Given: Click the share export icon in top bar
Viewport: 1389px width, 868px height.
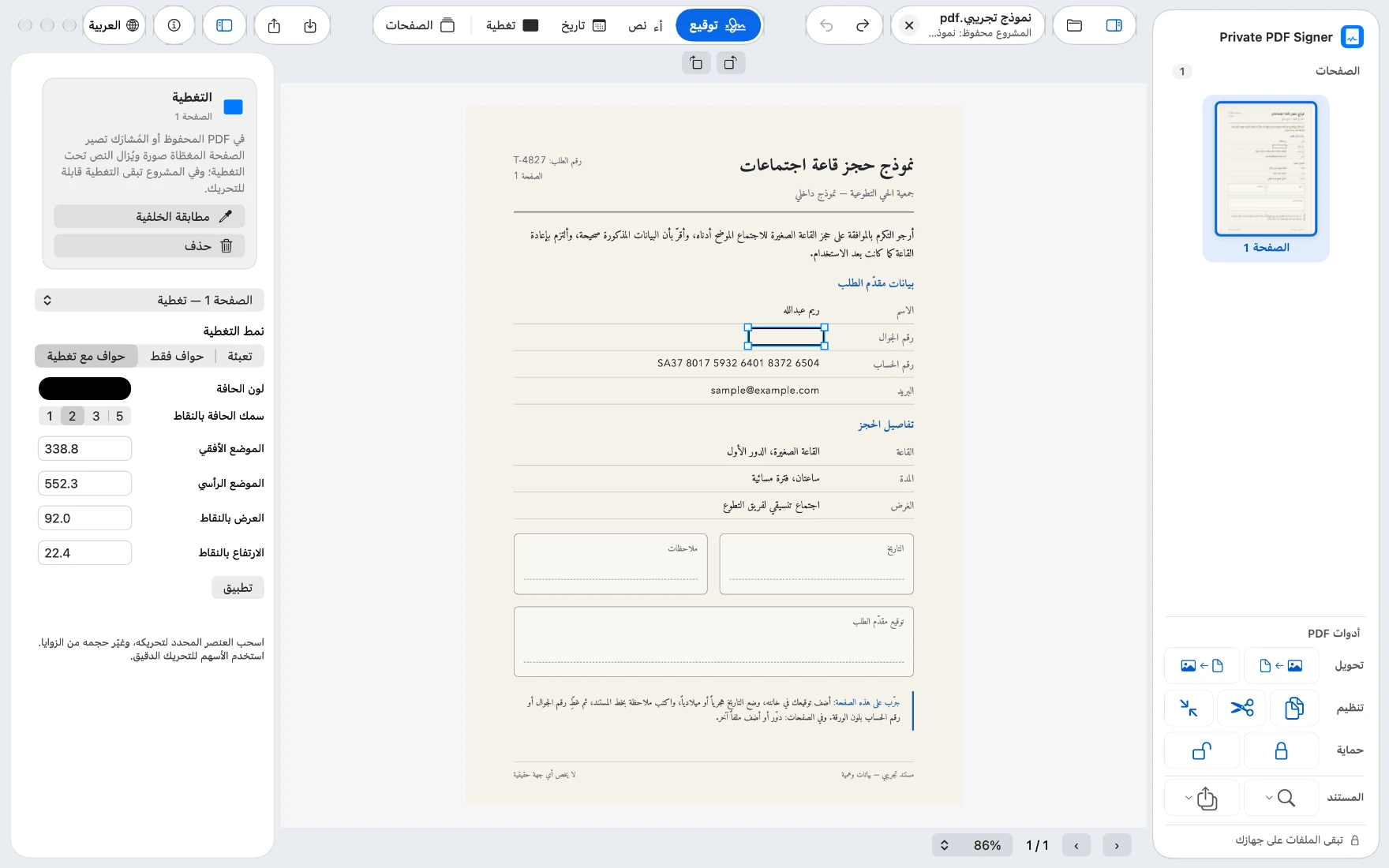Looking at the screenshot, I should (274, 25).
